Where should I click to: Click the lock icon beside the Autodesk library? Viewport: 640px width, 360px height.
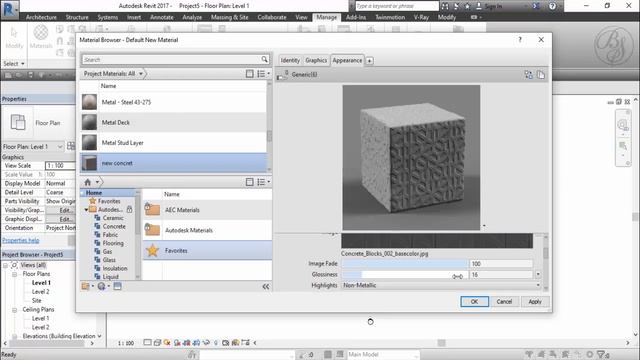click(129, 209)
